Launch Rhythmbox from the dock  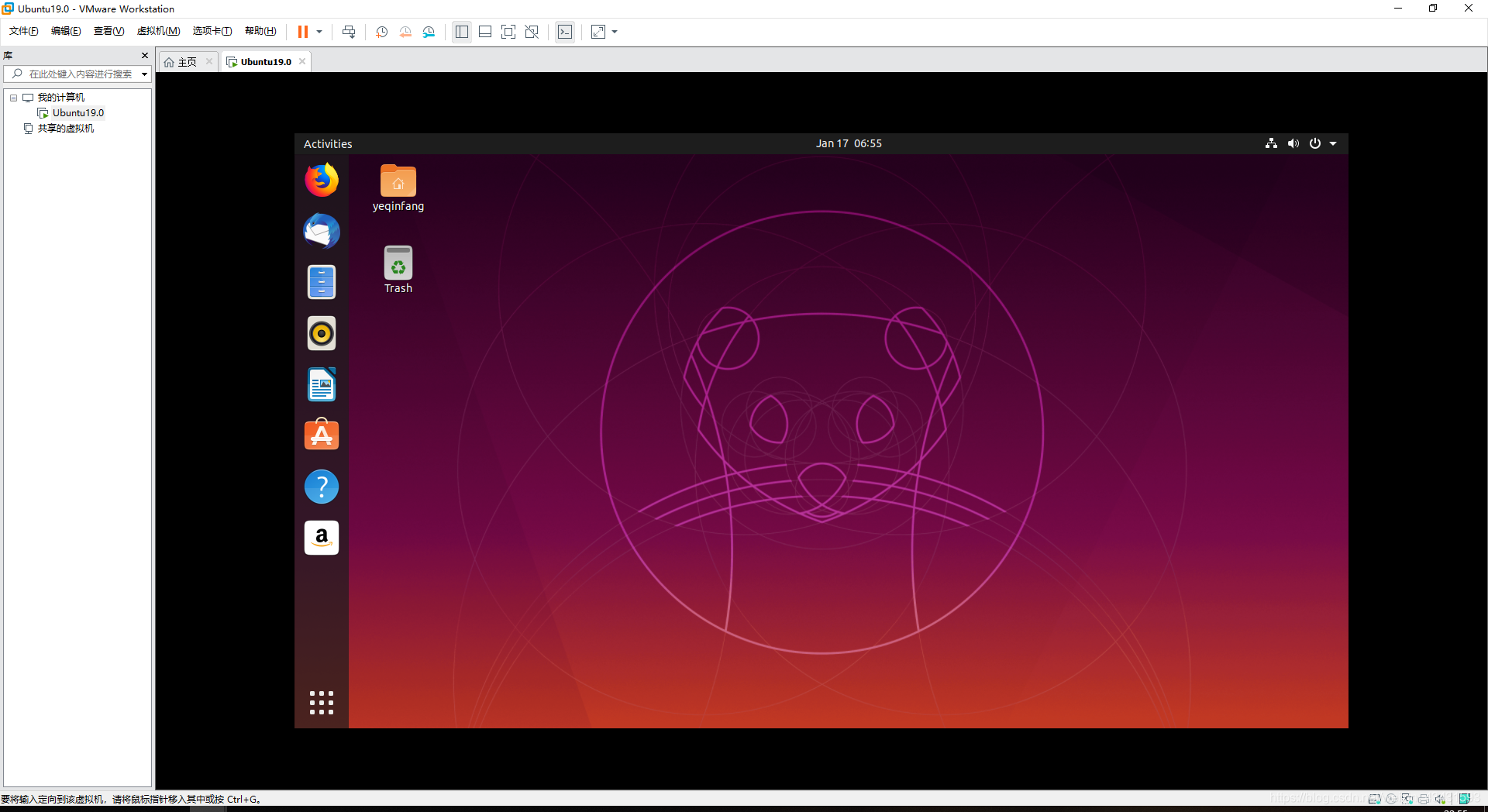pos(322,333)
